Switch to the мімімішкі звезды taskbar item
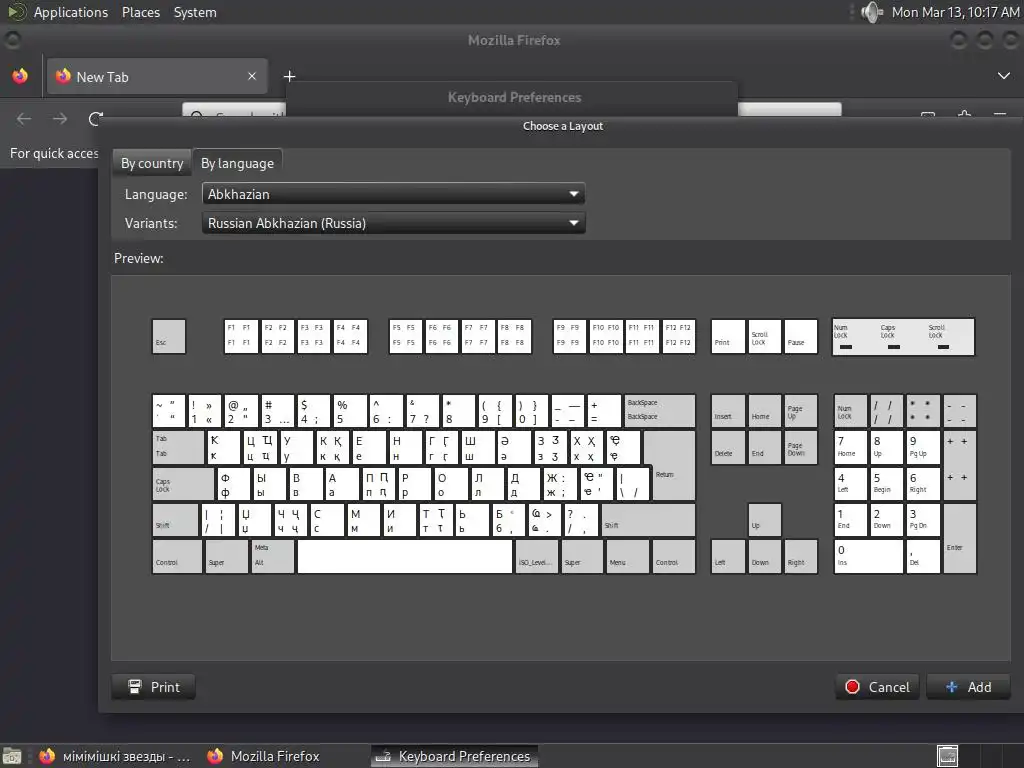 tap(115, 756)
